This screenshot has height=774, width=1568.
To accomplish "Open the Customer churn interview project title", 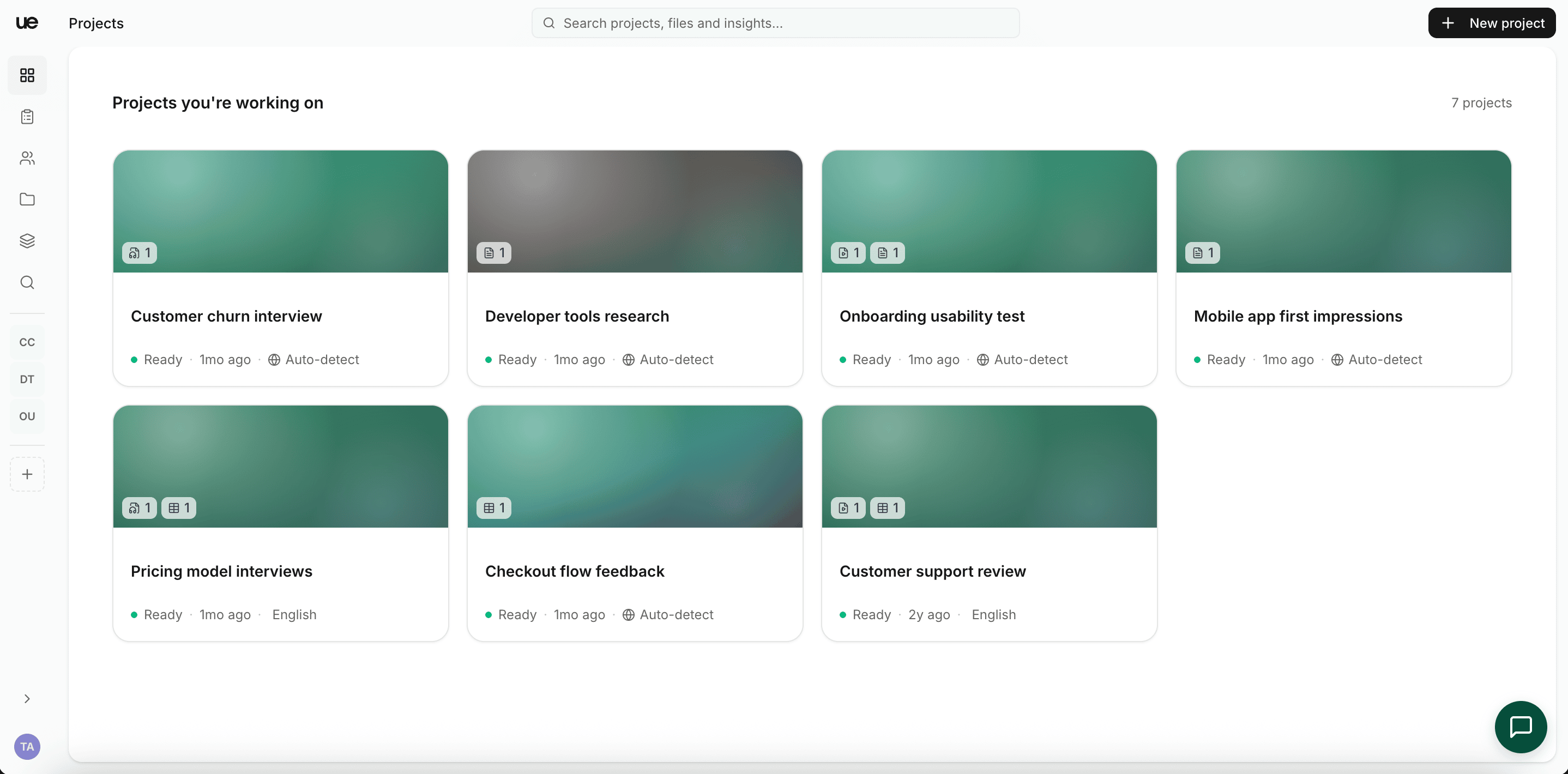I will [226, 317].
